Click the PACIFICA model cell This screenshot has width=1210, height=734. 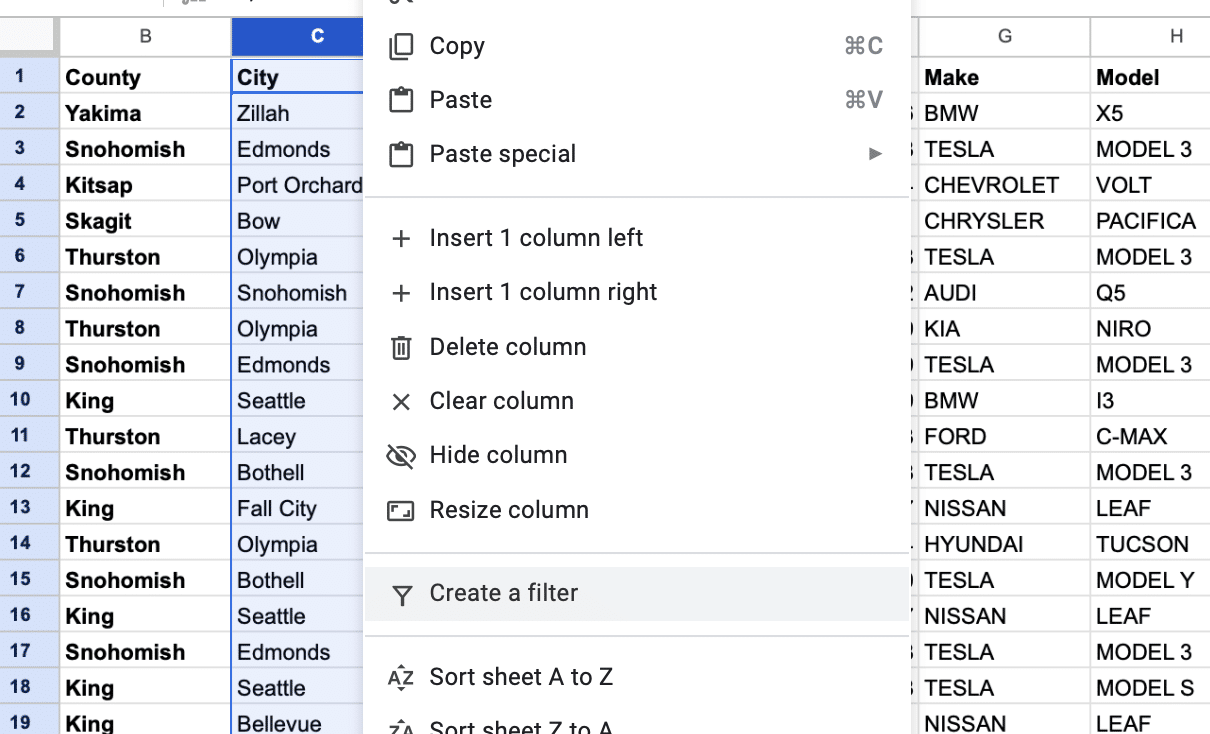[x=1150, y=221]
